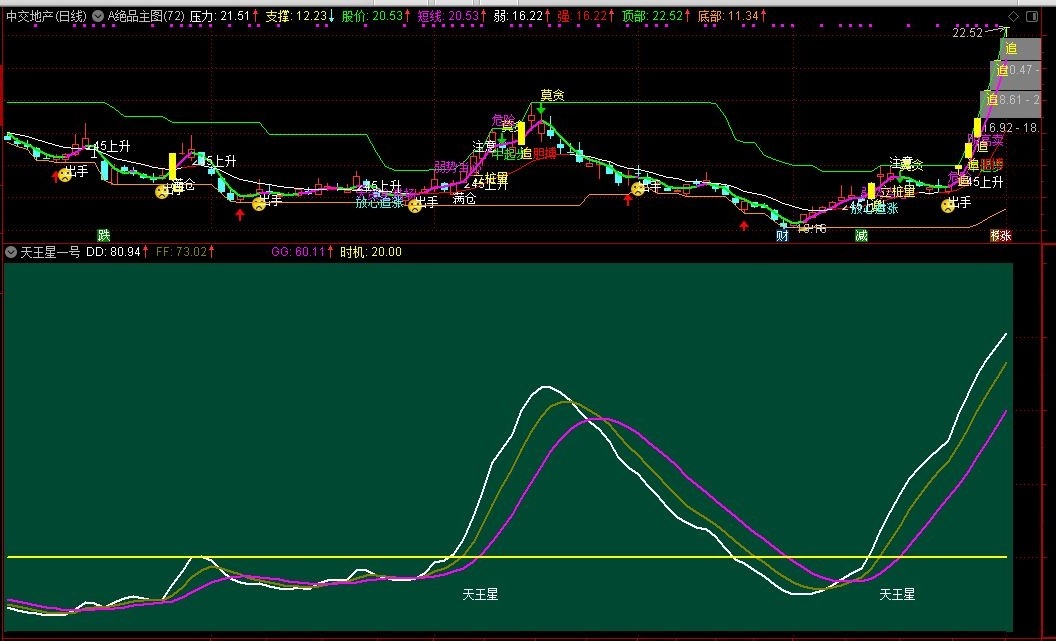Image resolution: width=1056 pixels, height=641 pixels.
Task: Click the 移涨 marker badge
Action: tap(1000, 236)
